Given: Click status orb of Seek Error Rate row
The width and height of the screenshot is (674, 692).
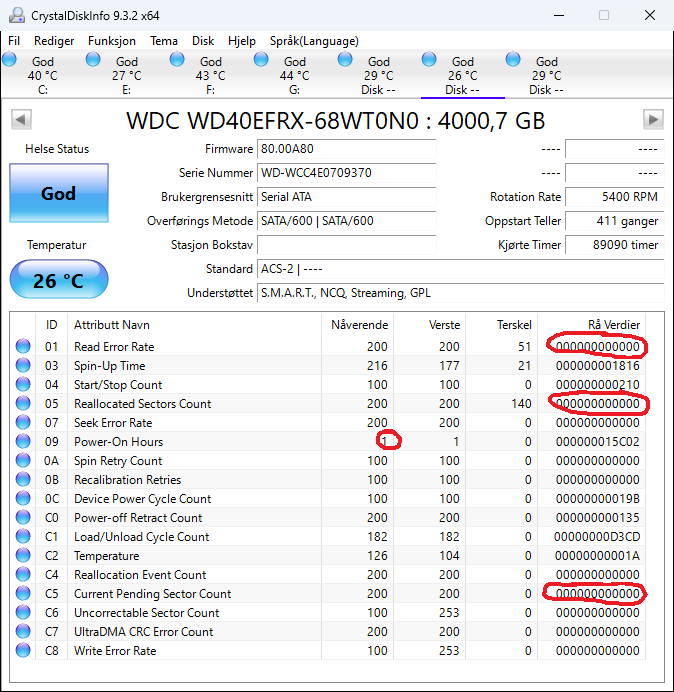Looking at the screenshot, I should click(23, 422).
